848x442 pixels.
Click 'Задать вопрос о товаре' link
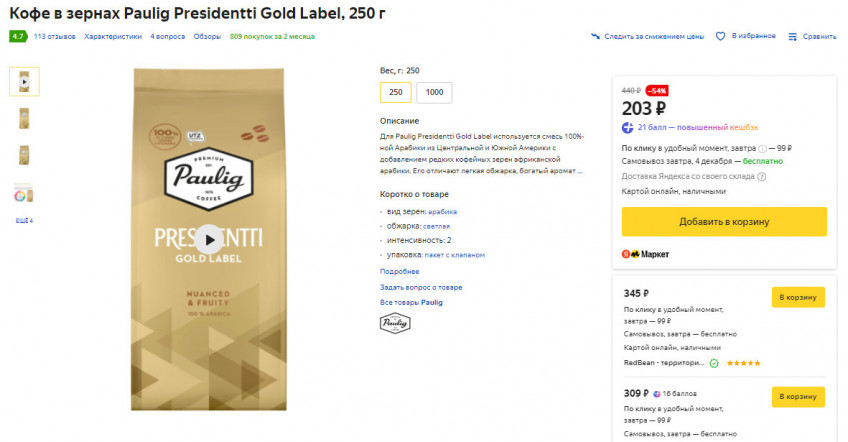tap(421, 287)
